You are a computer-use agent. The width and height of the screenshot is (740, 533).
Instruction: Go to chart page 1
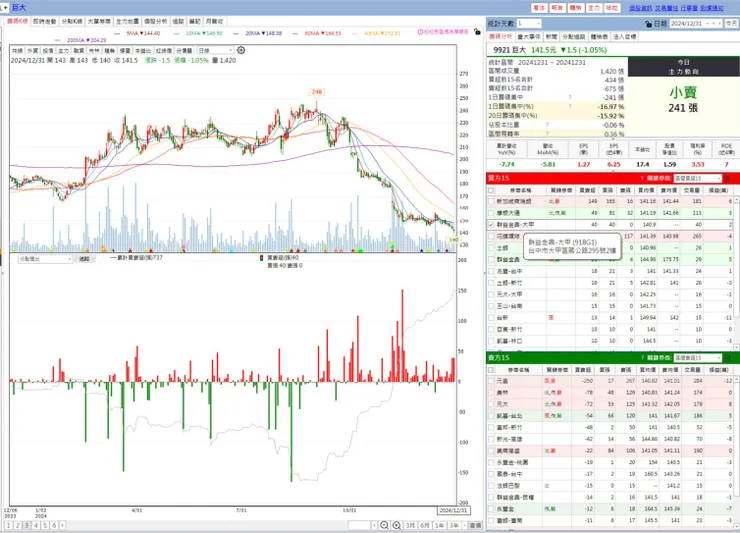tap(8, 525)
